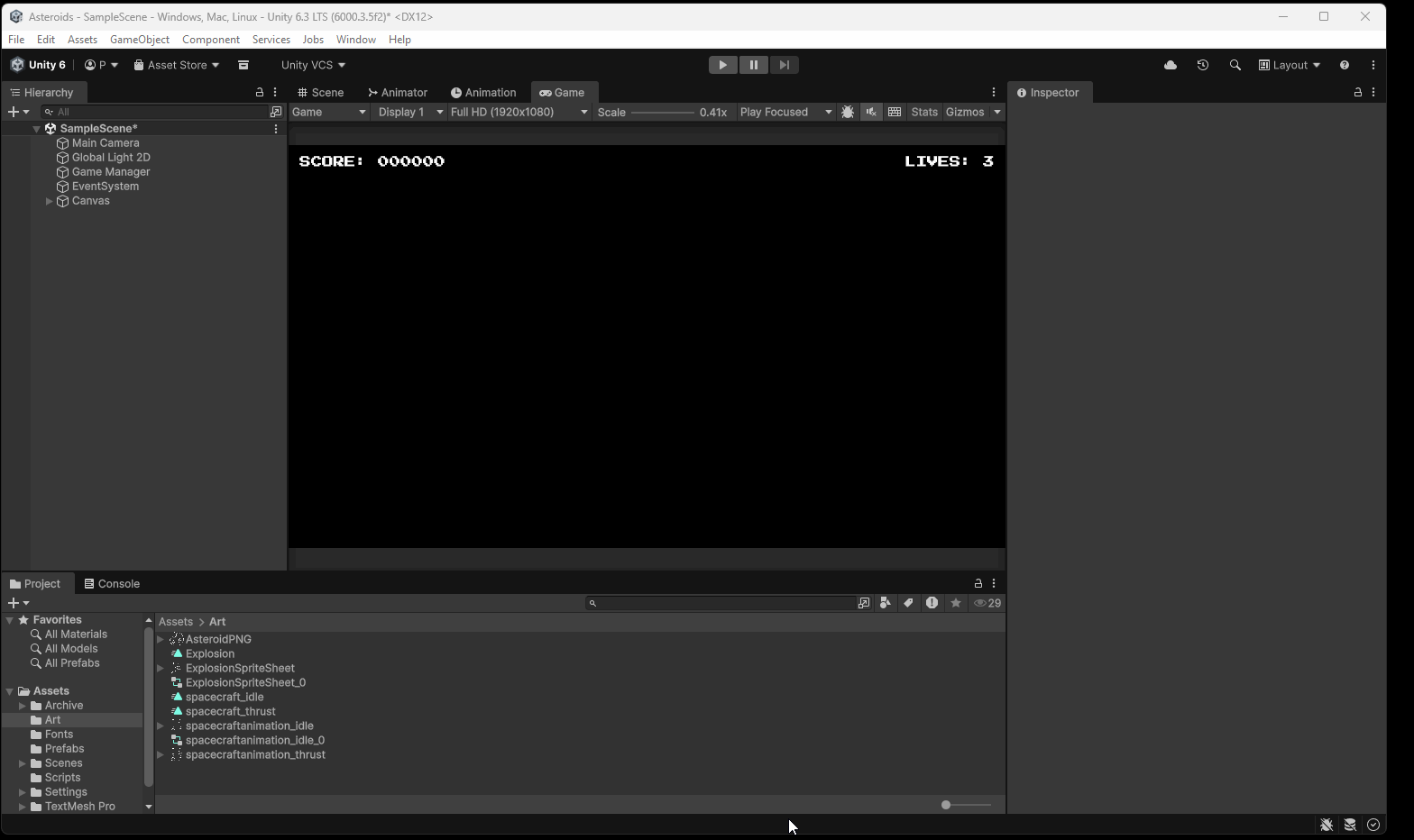Toggle the Hierarchy panel lock
The height and width of the screenshot is (840, 1414).
point(260,92)
